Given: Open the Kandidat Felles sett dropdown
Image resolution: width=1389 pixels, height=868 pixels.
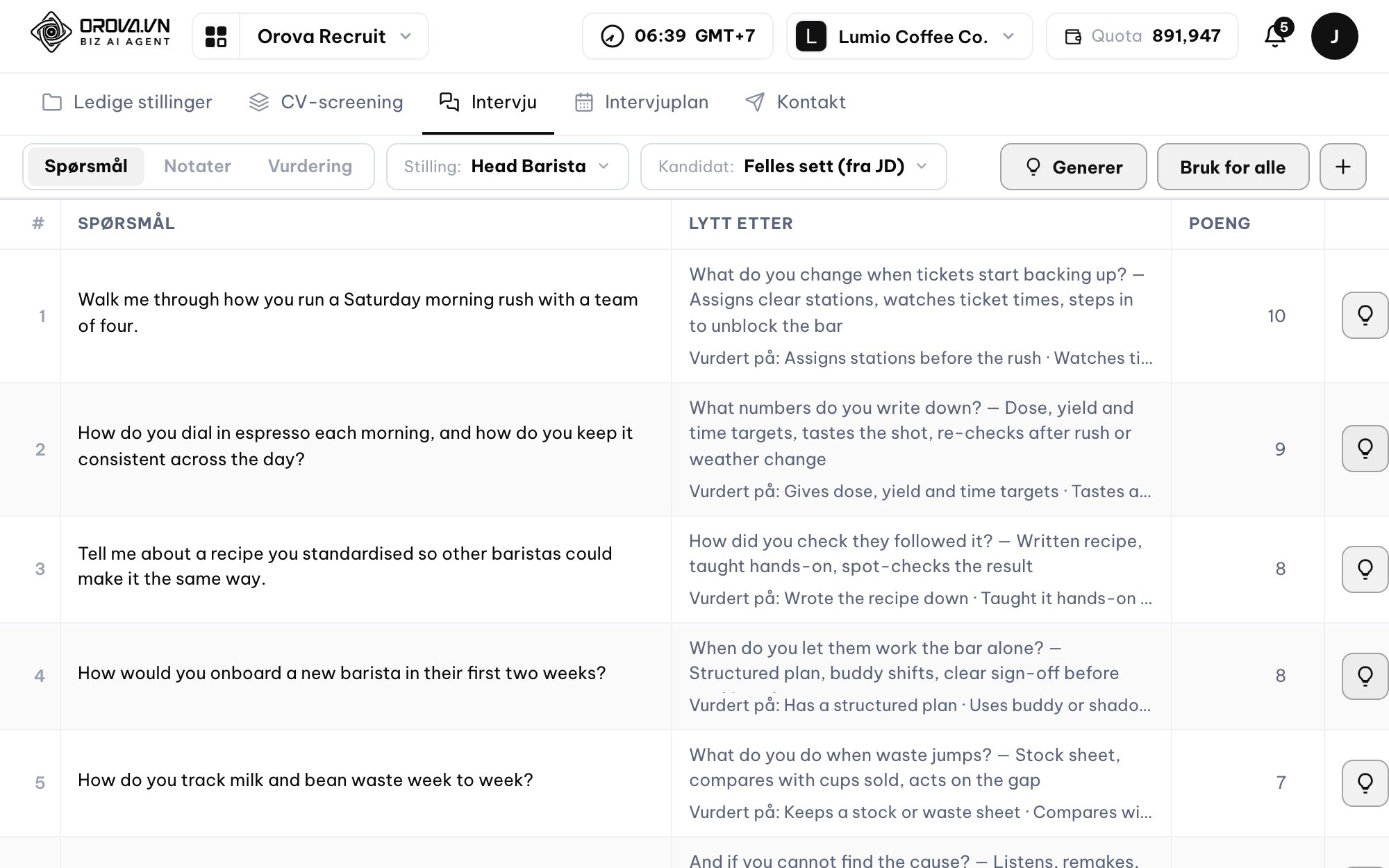Looking at the screenshot, I should (793, 167).
